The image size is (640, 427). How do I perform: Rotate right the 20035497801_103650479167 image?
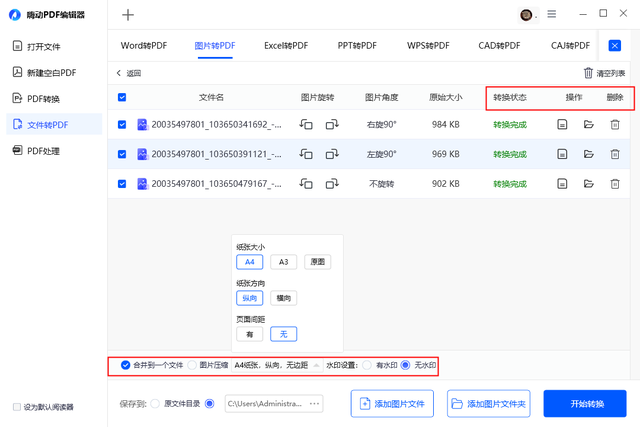pyautogui.click(x=332, y=184)
